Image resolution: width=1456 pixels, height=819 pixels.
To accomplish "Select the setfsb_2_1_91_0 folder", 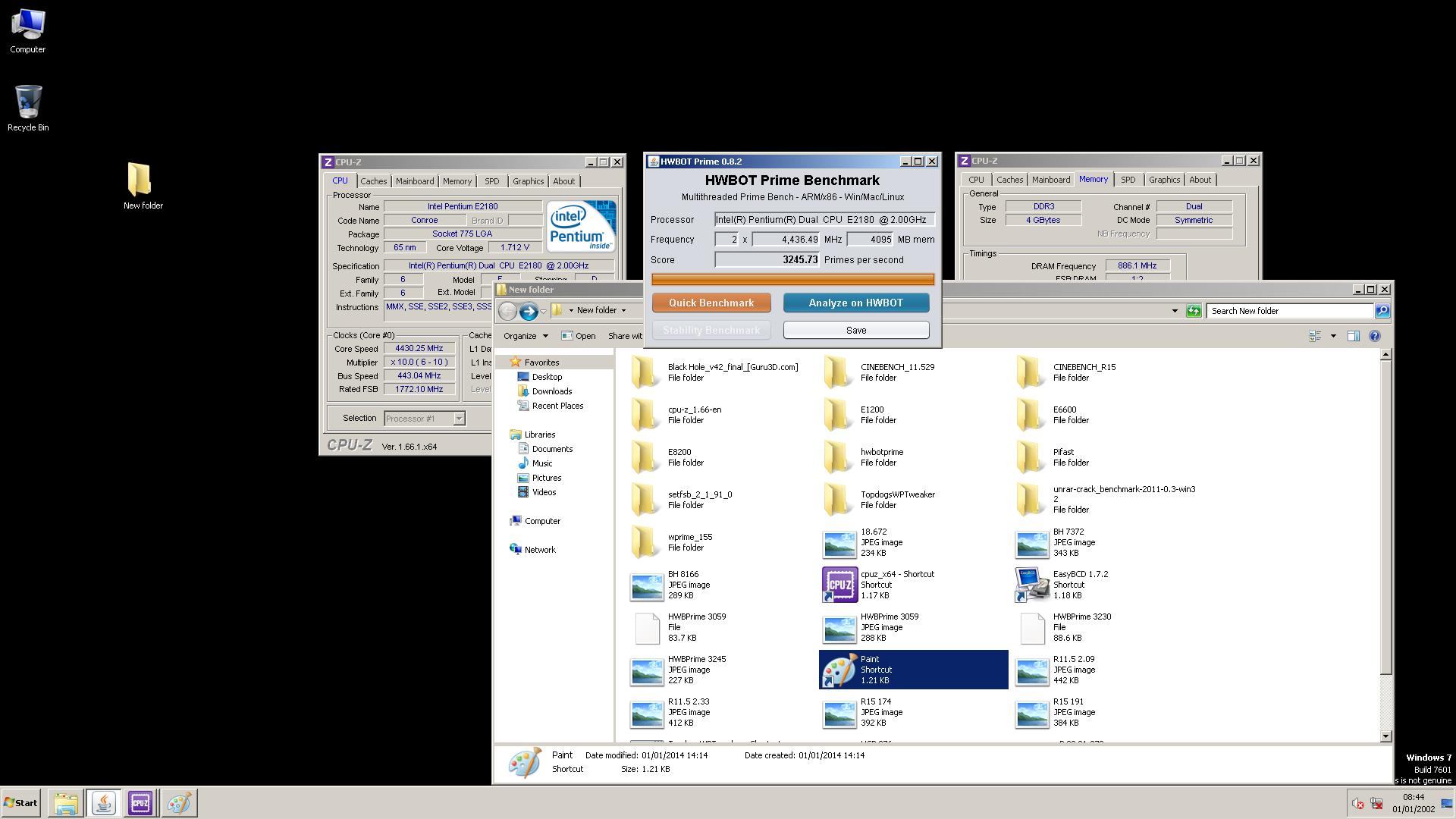I will click(682, 500).
